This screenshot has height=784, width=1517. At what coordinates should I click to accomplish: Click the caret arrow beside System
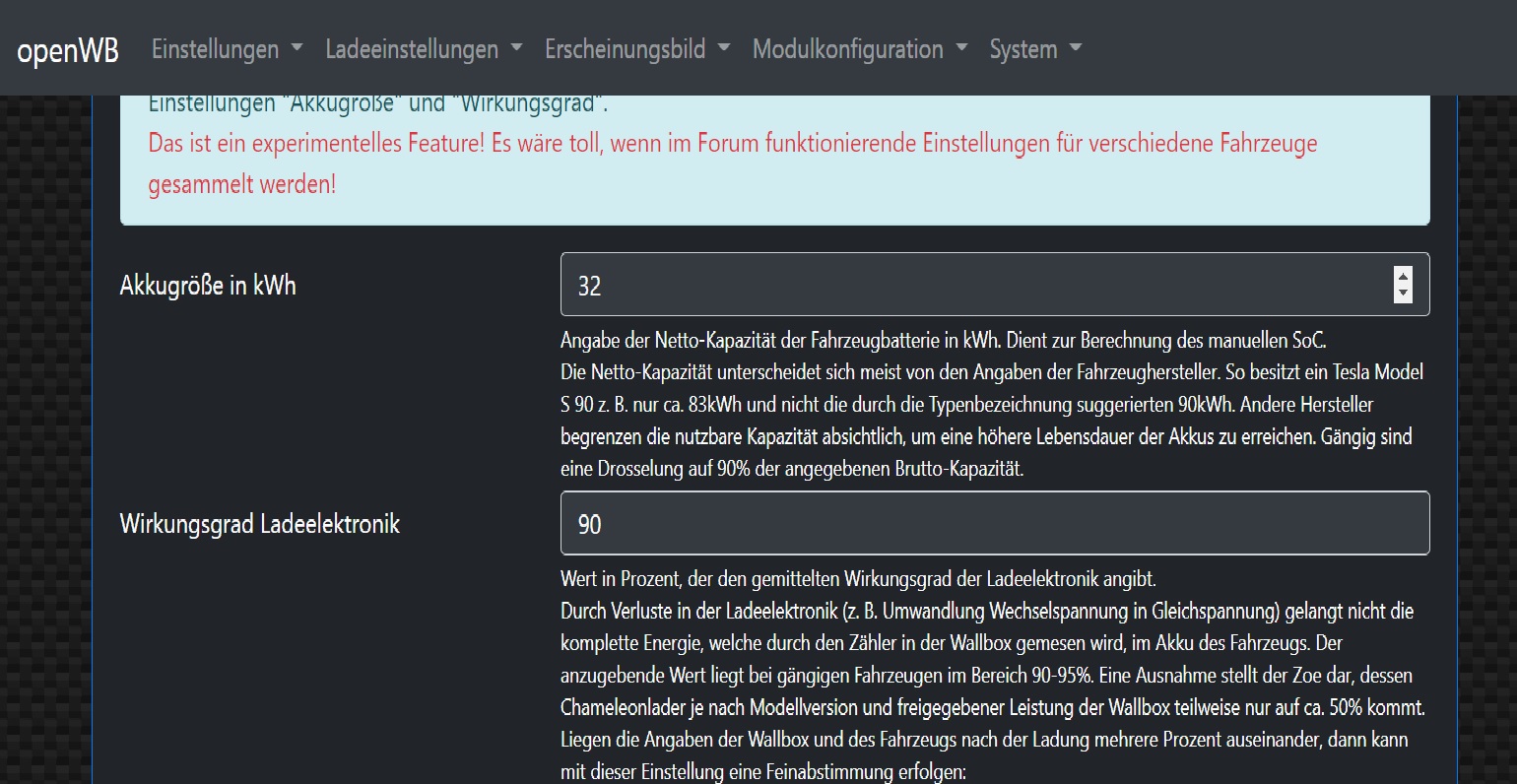click(x=1076, y=48)
